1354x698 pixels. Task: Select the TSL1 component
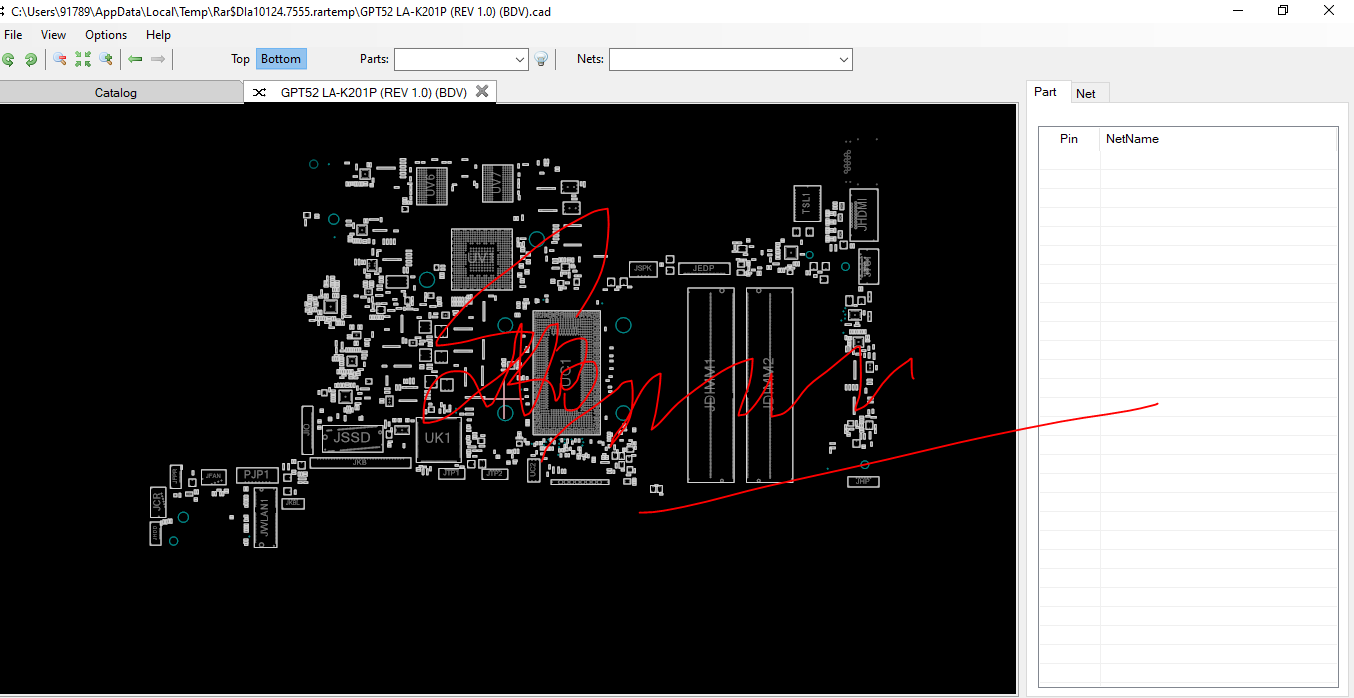[x=806, y=204]
